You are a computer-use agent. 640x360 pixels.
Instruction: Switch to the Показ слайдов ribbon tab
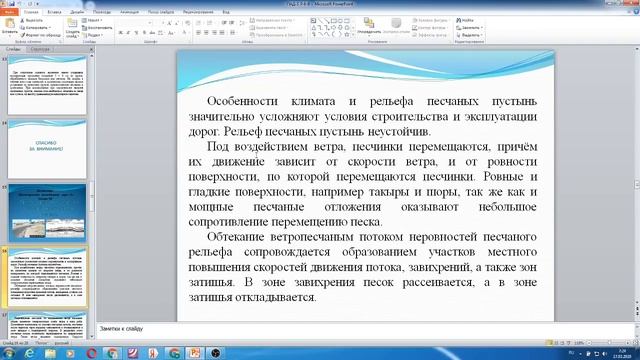coord(161,12)
